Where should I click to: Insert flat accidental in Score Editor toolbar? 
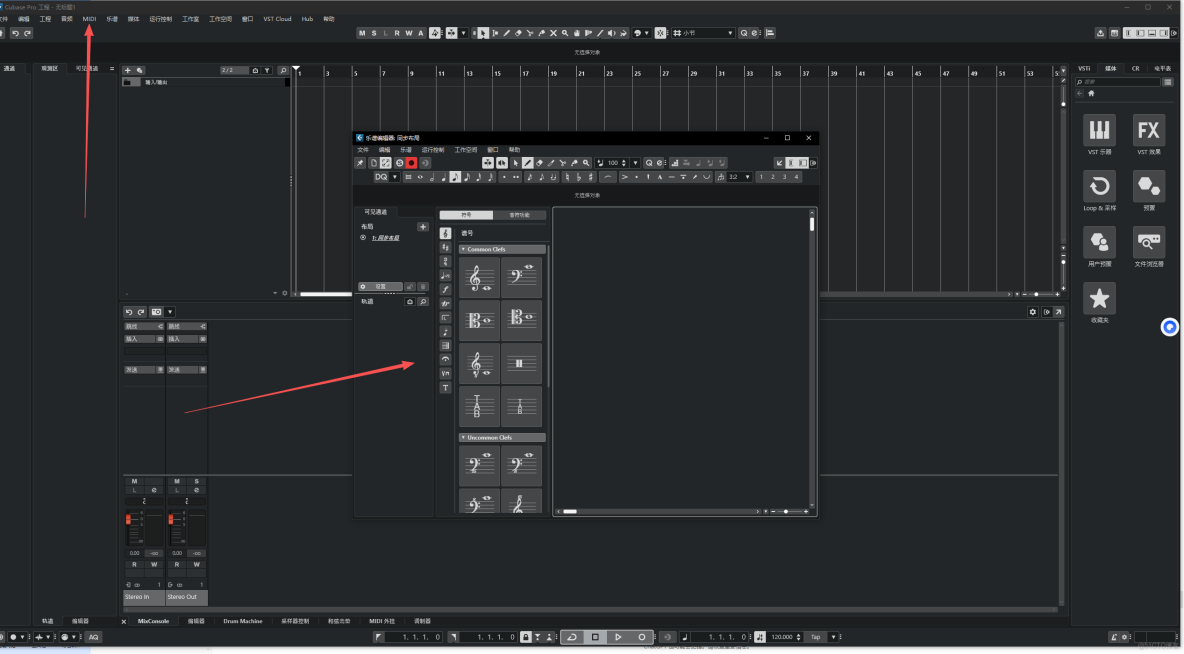[579, 177]
